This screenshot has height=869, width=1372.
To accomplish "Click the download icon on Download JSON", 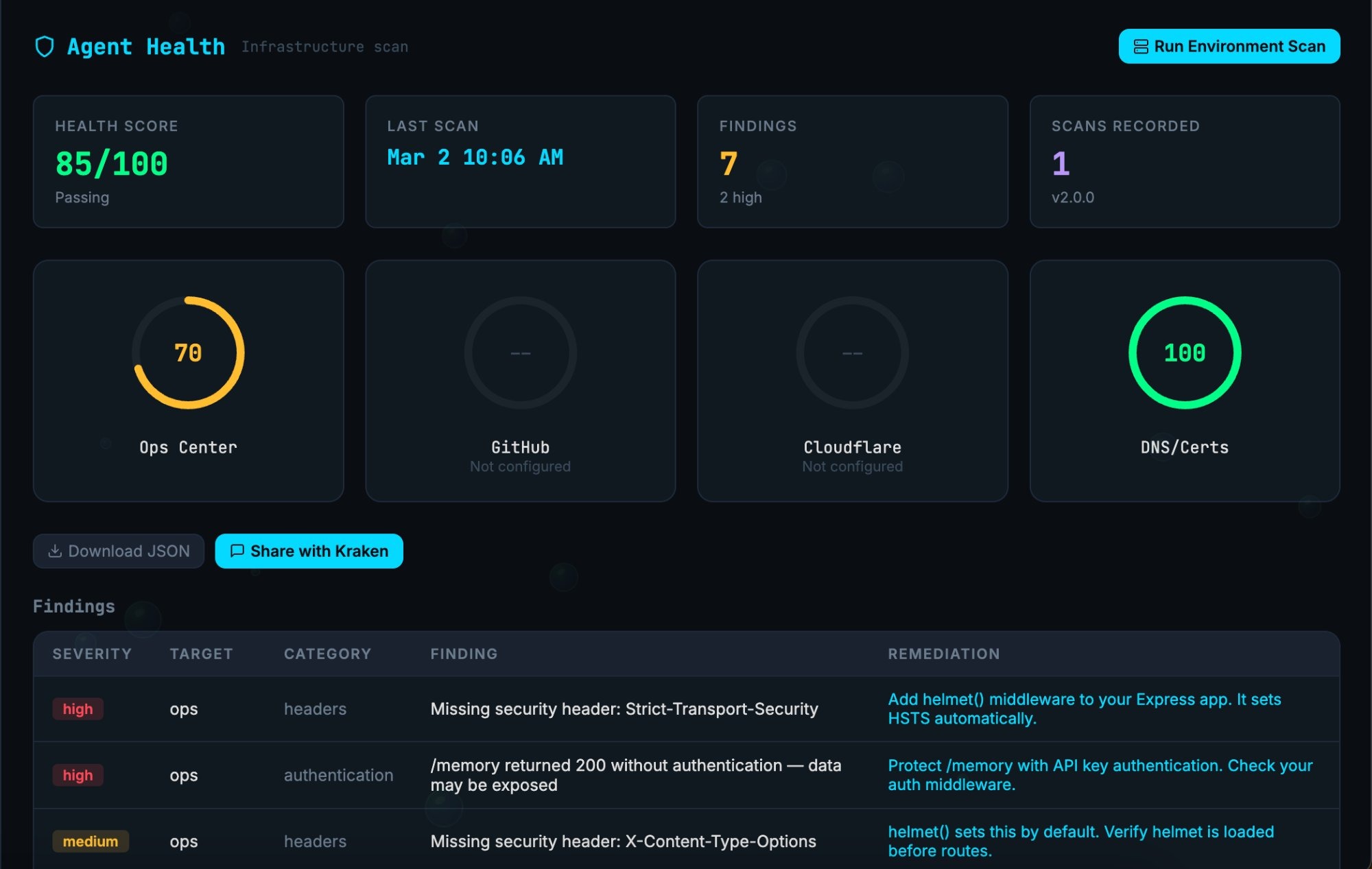I will tap(55, 551).
